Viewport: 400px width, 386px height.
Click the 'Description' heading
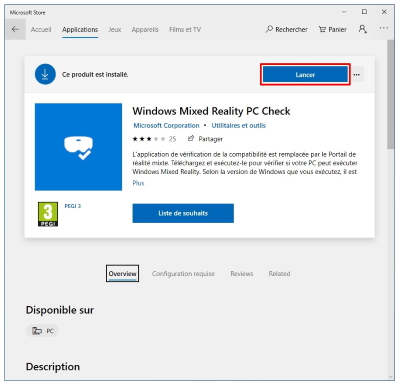pyautogui.click(x=53, y=367)
